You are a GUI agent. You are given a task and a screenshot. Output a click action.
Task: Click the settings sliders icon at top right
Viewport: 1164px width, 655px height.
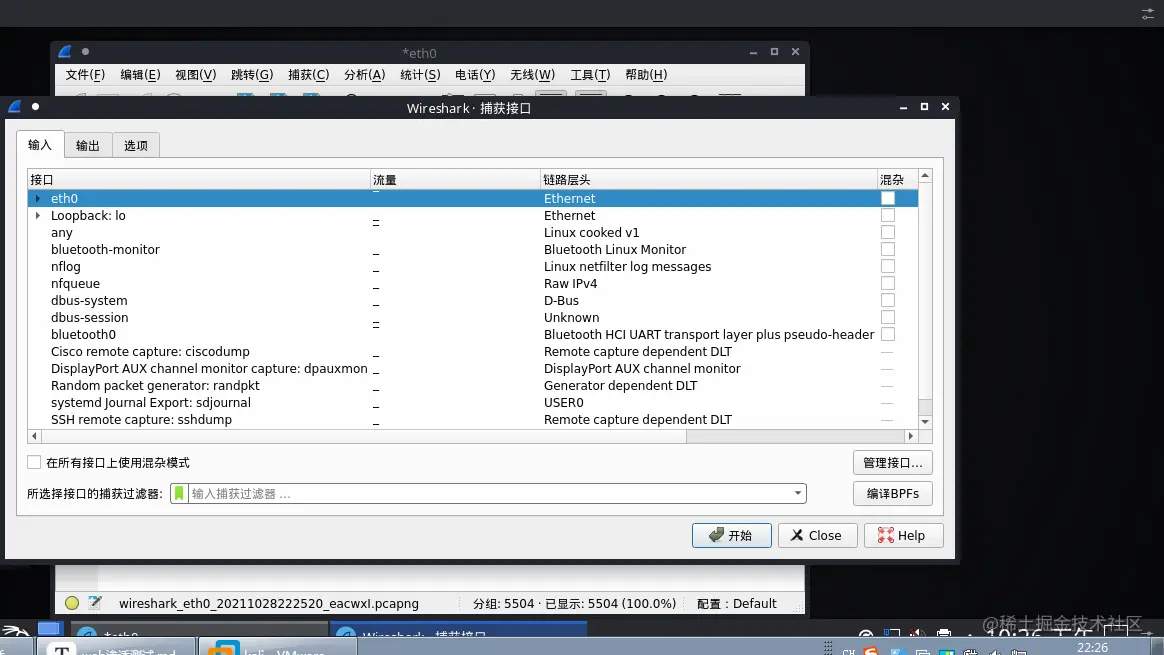[x=1148, y=14]
